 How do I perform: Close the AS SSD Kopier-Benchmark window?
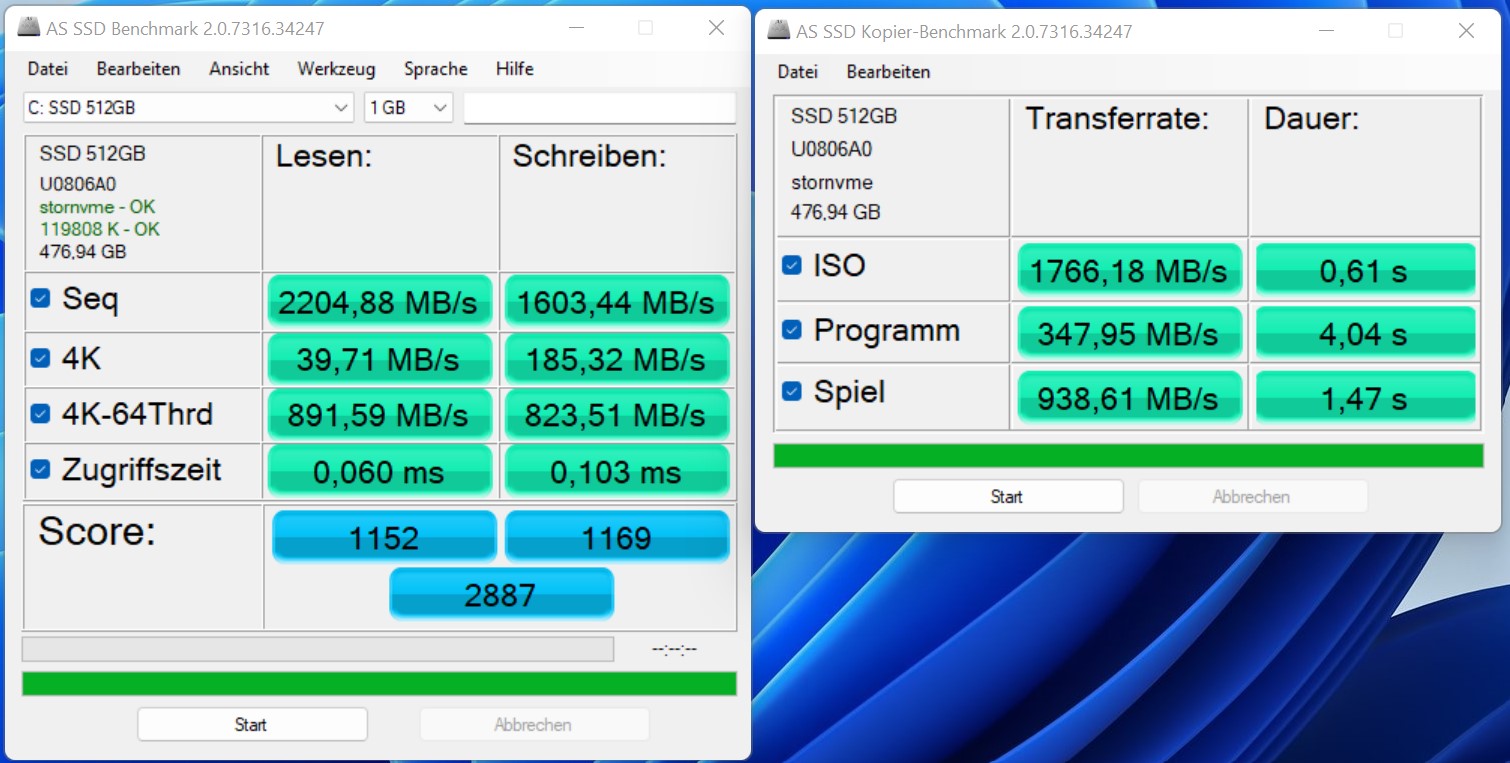click(x=1466, y=31)
